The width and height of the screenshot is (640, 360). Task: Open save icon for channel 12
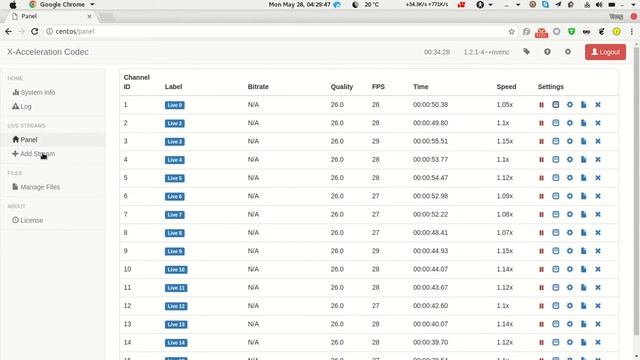556,305
